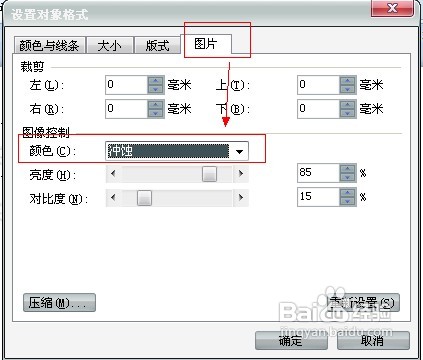423x360 pixels.
Task: Click the 亮度 percentage field showing 85
Action: pos(319,173)
